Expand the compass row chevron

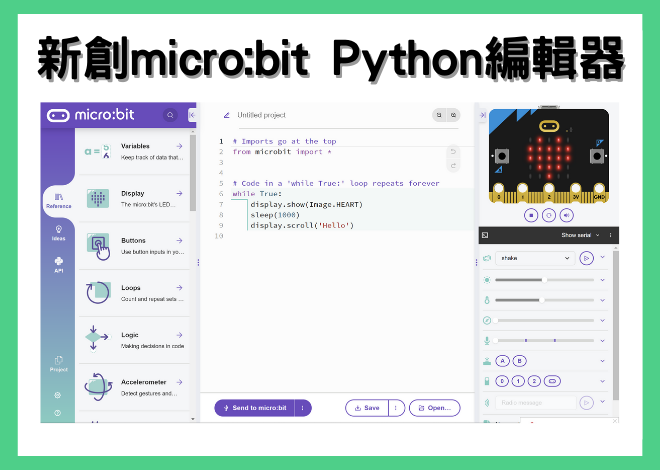click(x=603, y=320)
